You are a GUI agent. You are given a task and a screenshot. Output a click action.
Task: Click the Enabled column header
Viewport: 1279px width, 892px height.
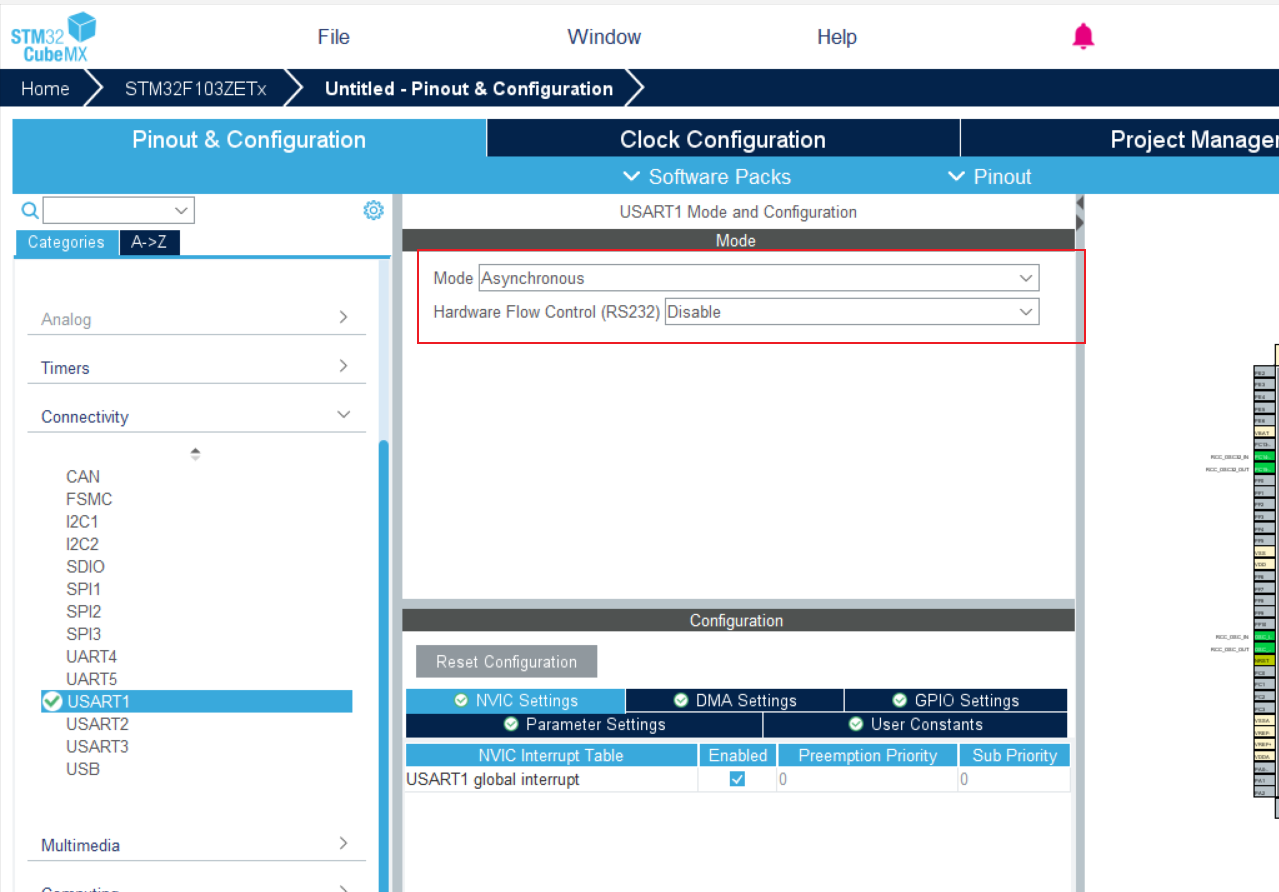[737, 755]
